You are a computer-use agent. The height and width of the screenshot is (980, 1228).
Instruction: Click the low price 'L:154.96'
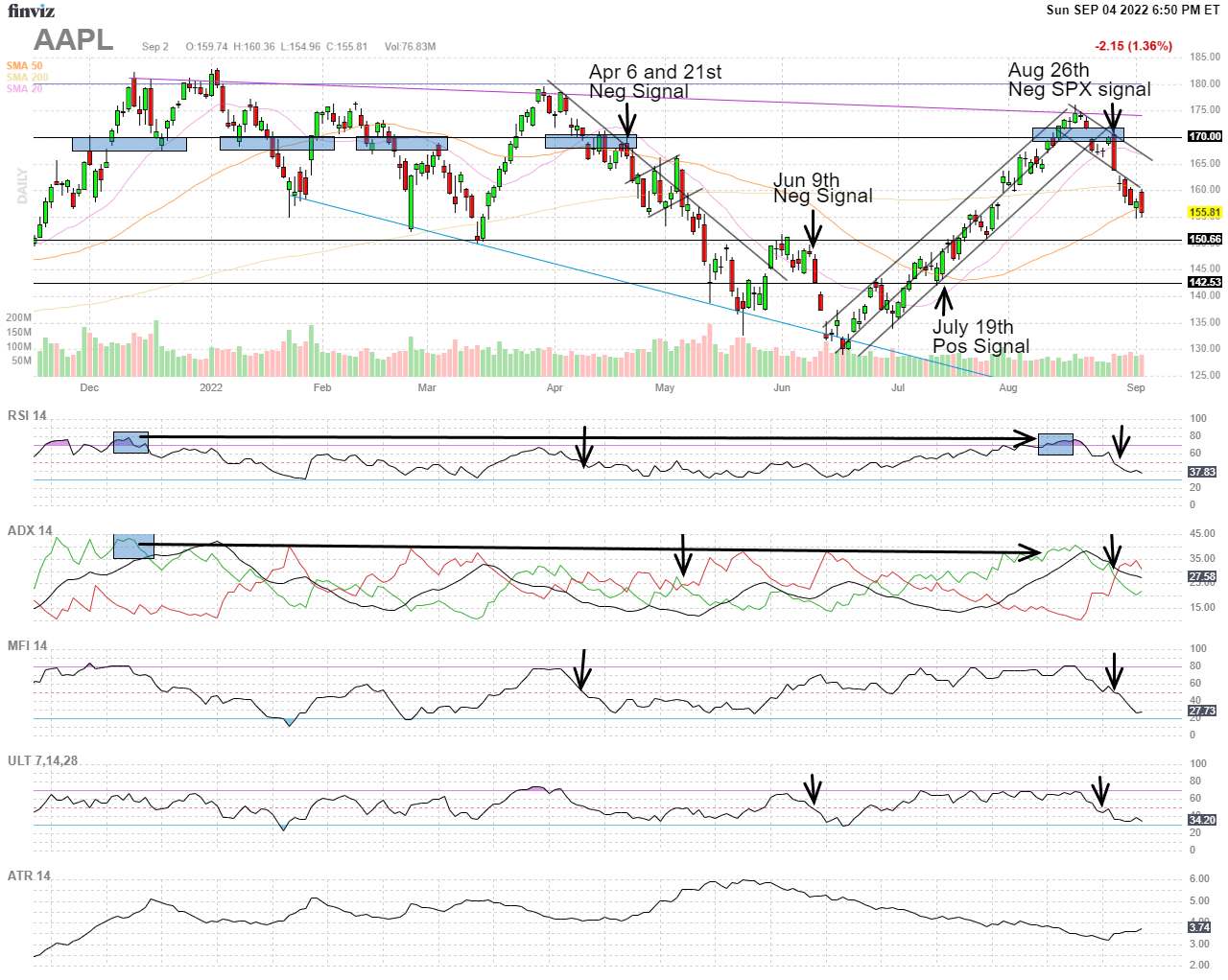(299, 47)
